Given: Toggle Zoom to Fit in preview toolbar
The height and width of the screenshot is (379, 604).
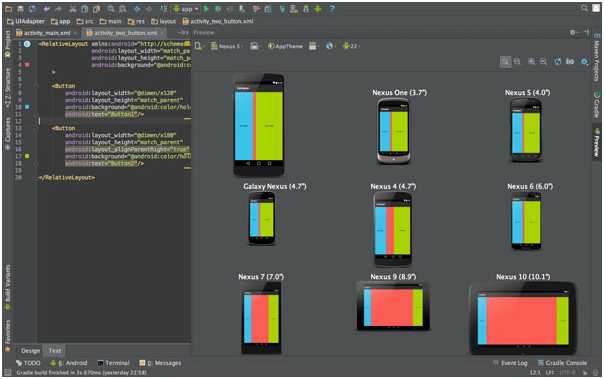Looking at the screenshot, I should [505, 61].
